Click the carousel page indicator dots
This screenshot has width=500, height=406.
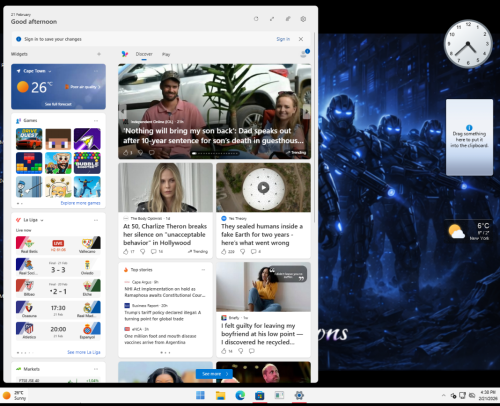tap(214, 153)
